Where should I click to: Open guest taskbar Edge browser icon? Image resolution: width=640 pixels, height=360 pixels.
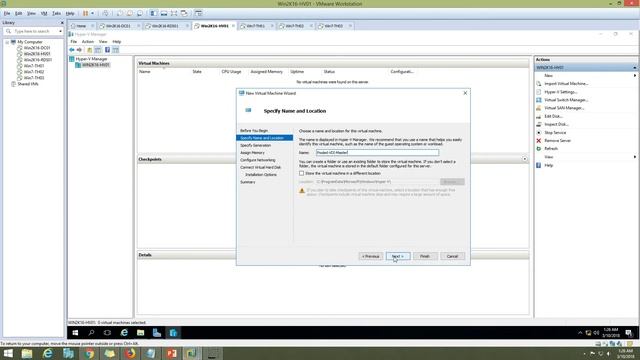[124, 333]
